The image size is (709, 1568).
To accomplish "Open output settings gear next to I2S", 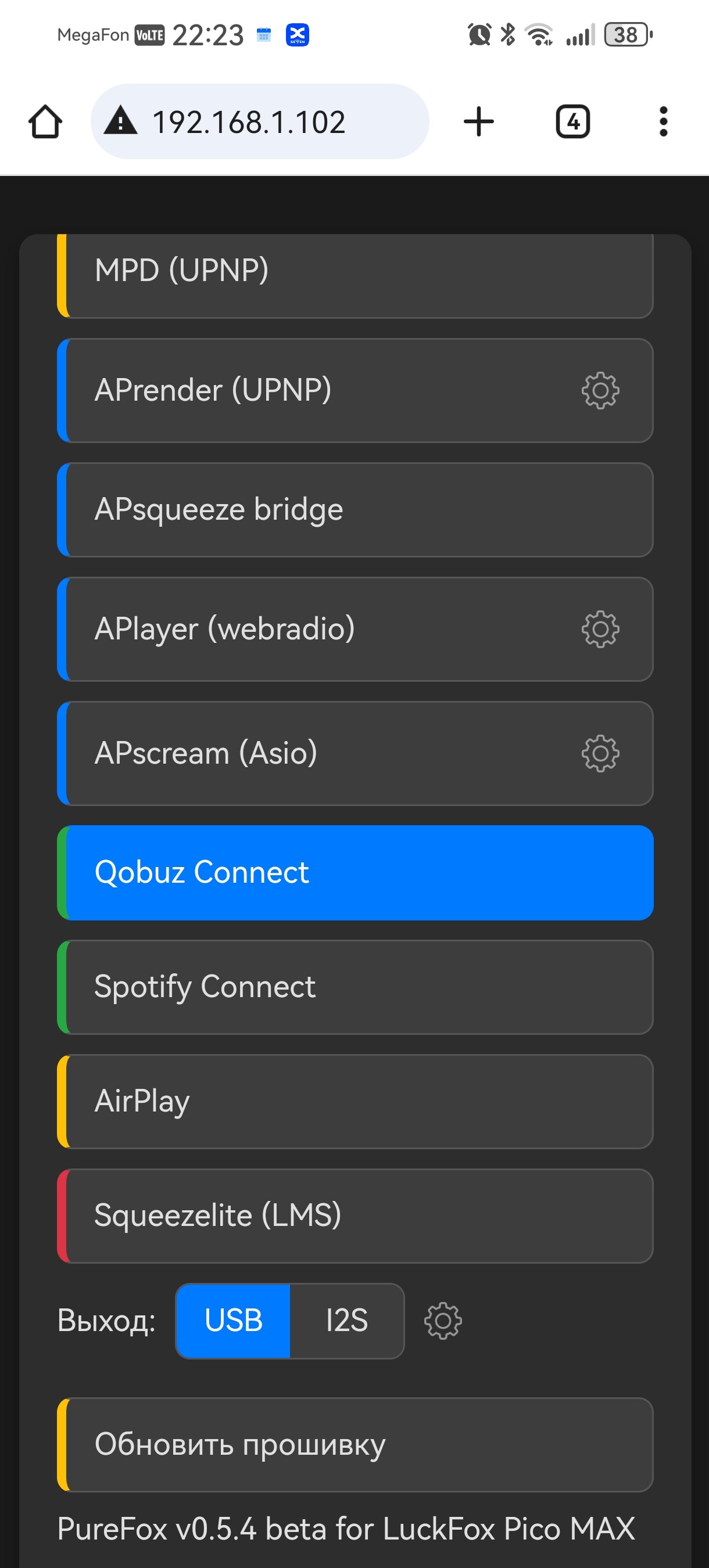I will [443, 1320].
